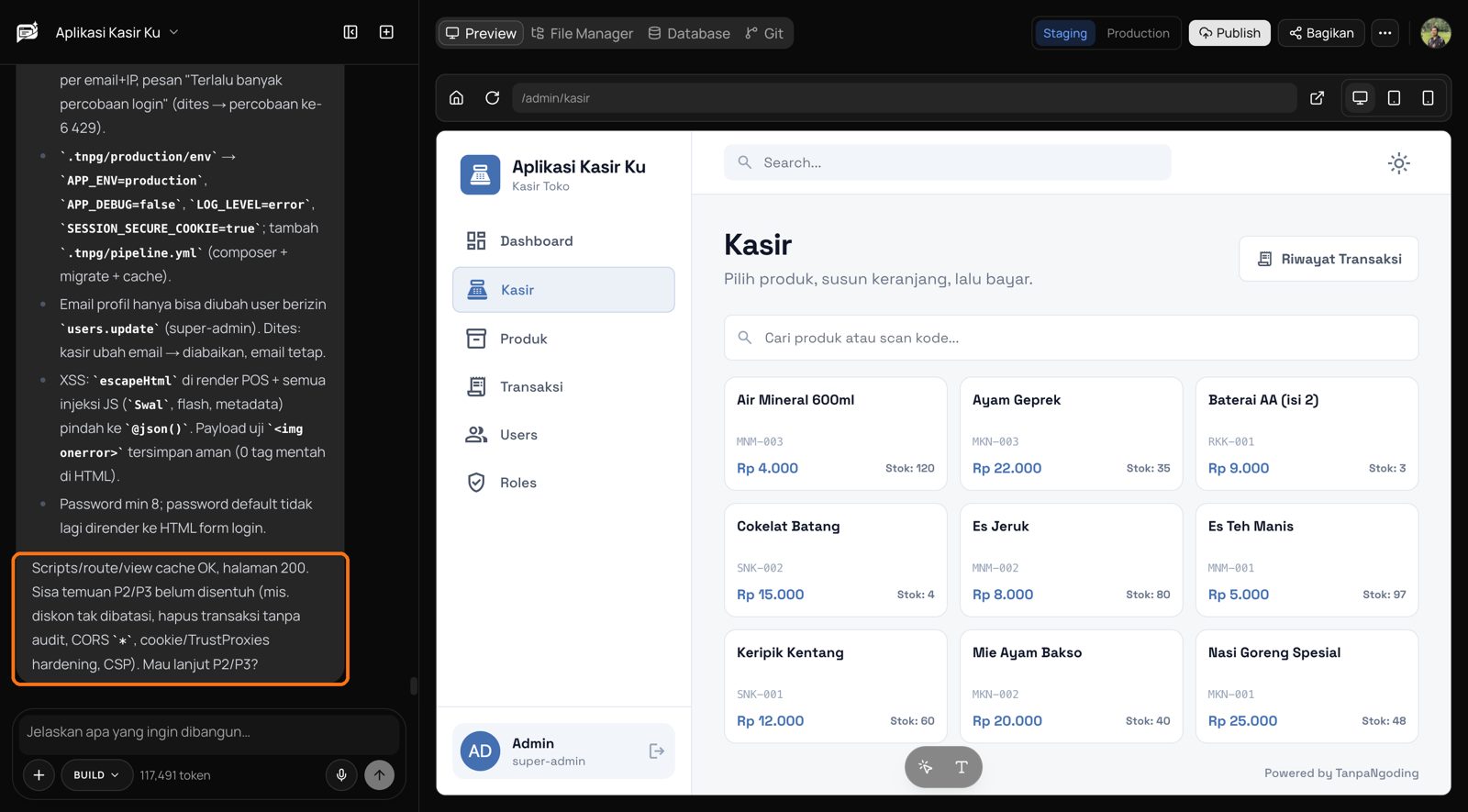Send the chat message arrow button
The height and width of the screenshot is (812, 1468).
(380, 775)
